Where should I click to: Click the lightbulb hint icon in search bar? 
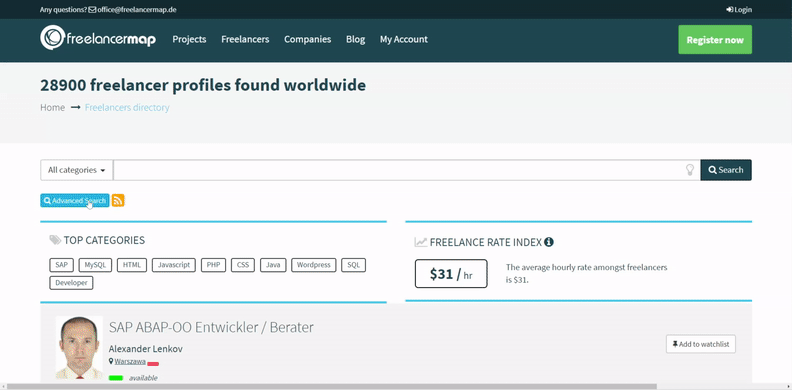tap(690, 170)
